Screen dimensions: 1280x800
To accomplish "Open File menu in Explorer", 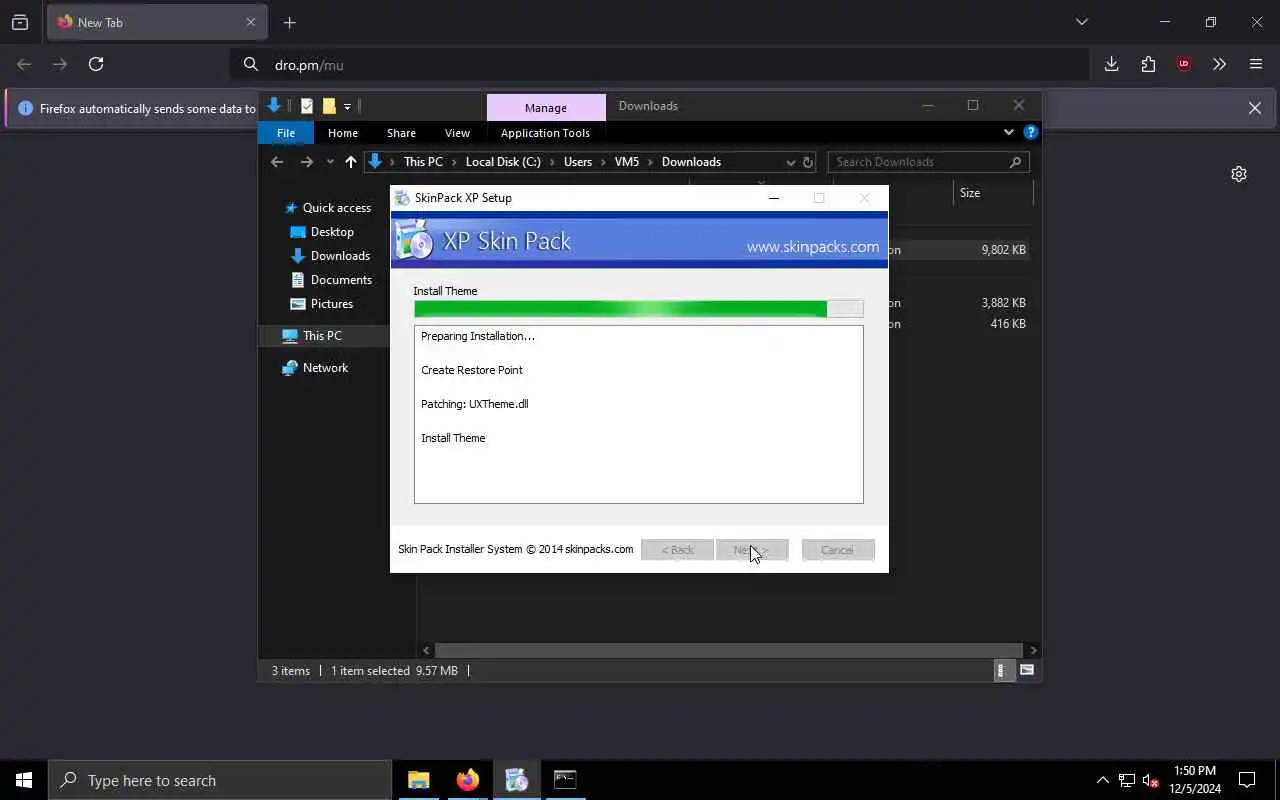I will [286, 133].
